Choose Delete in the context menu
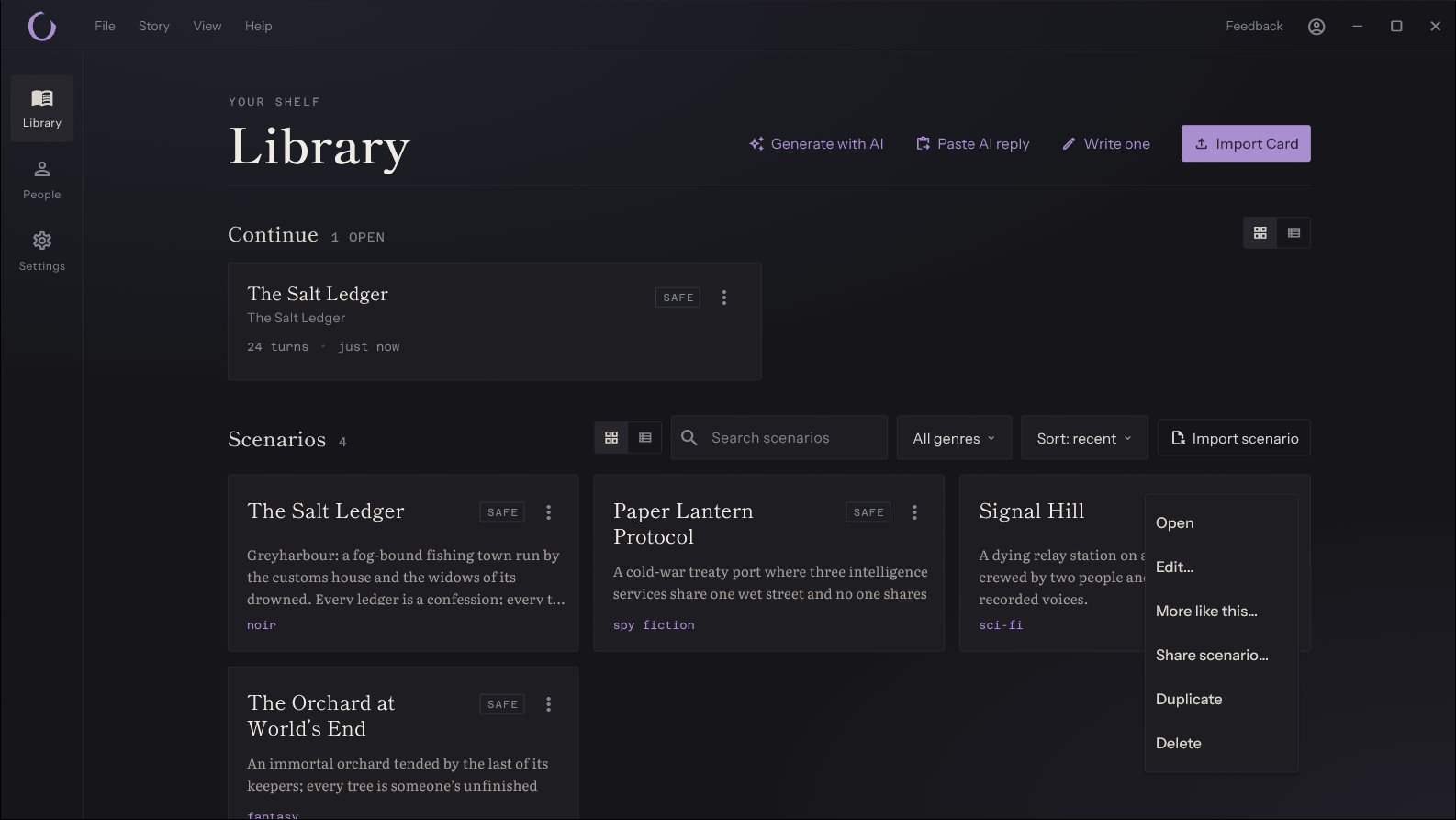 tap(1222, 744)
